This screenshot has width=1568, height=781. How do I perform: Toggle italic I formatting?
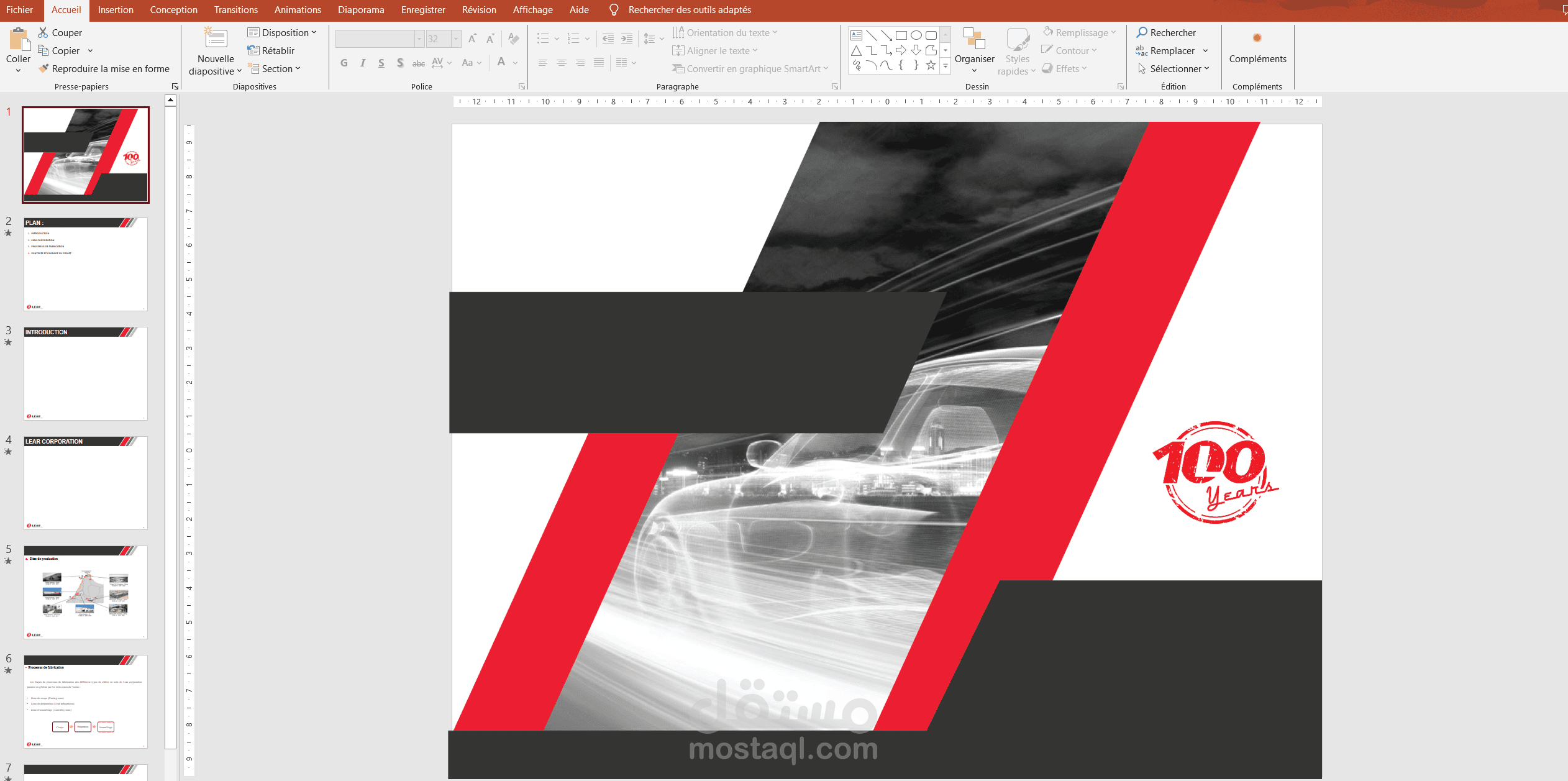click(363, 63)
